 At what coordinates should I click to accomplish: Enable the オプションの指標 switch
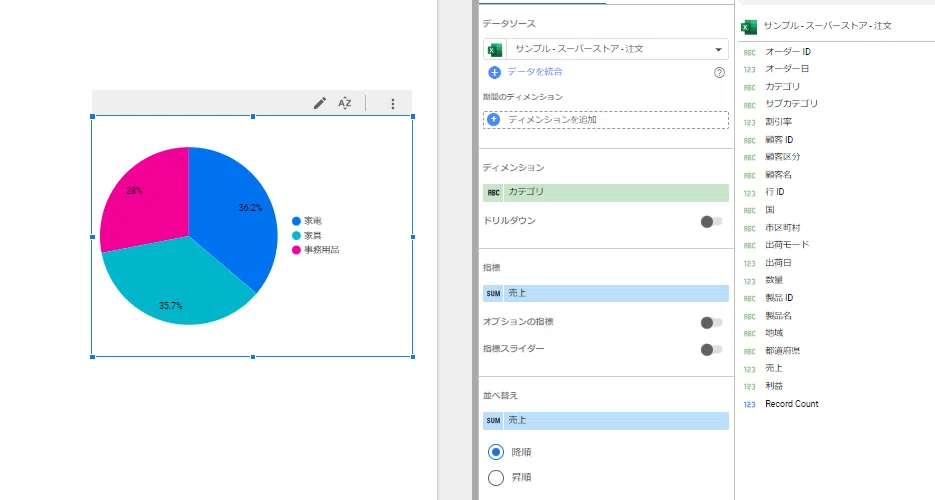click(711, 322)
